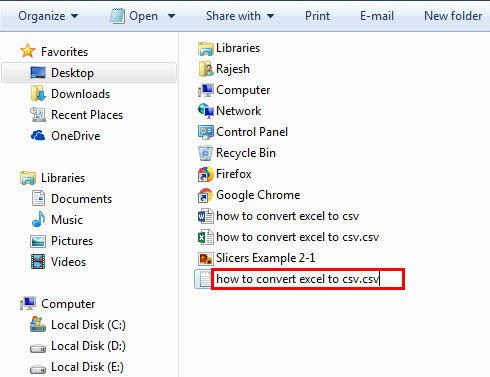The image size is (490, 377).
Task: Select the Network icon in file list
Action: coord(205,111)
